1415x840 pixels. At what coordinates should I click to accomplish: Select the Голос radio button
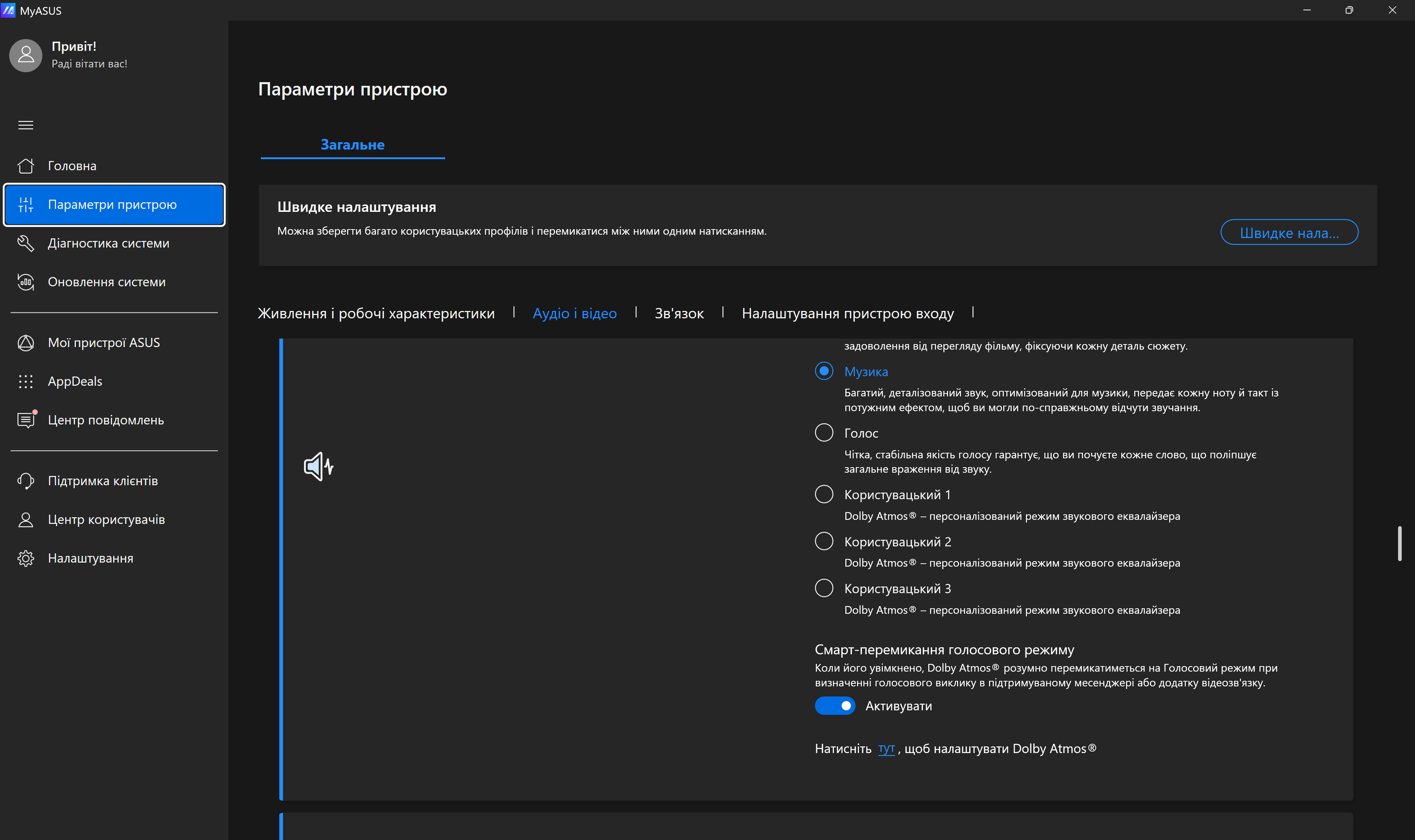point(824,433)
